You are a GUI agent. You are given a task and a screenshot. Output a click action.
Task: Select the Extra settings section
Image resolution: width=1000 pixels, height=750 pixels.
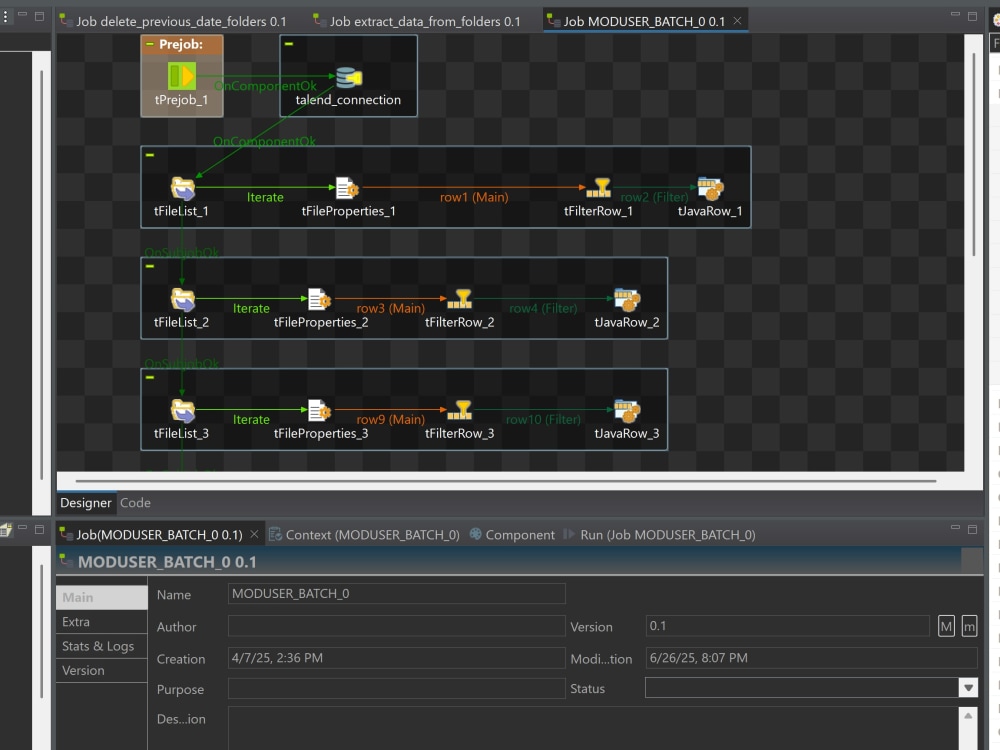pyautogui.click(x=101, y=622)
